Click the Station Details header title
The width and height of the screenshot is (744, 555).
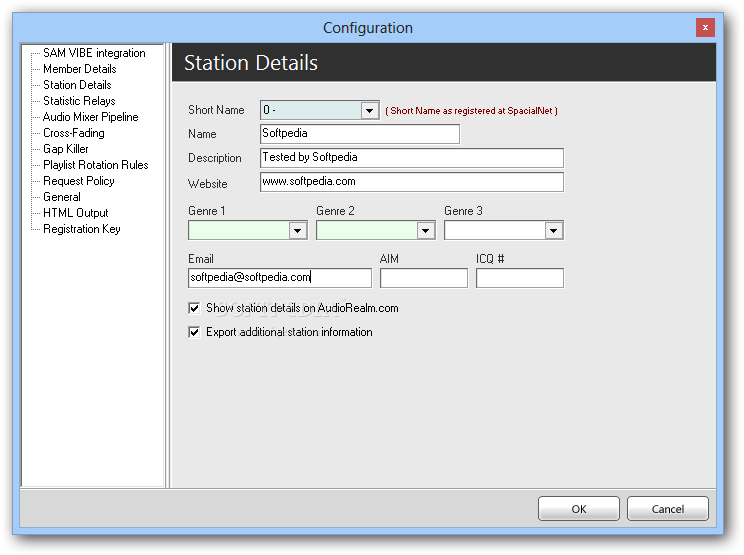(x=251, y=63)
